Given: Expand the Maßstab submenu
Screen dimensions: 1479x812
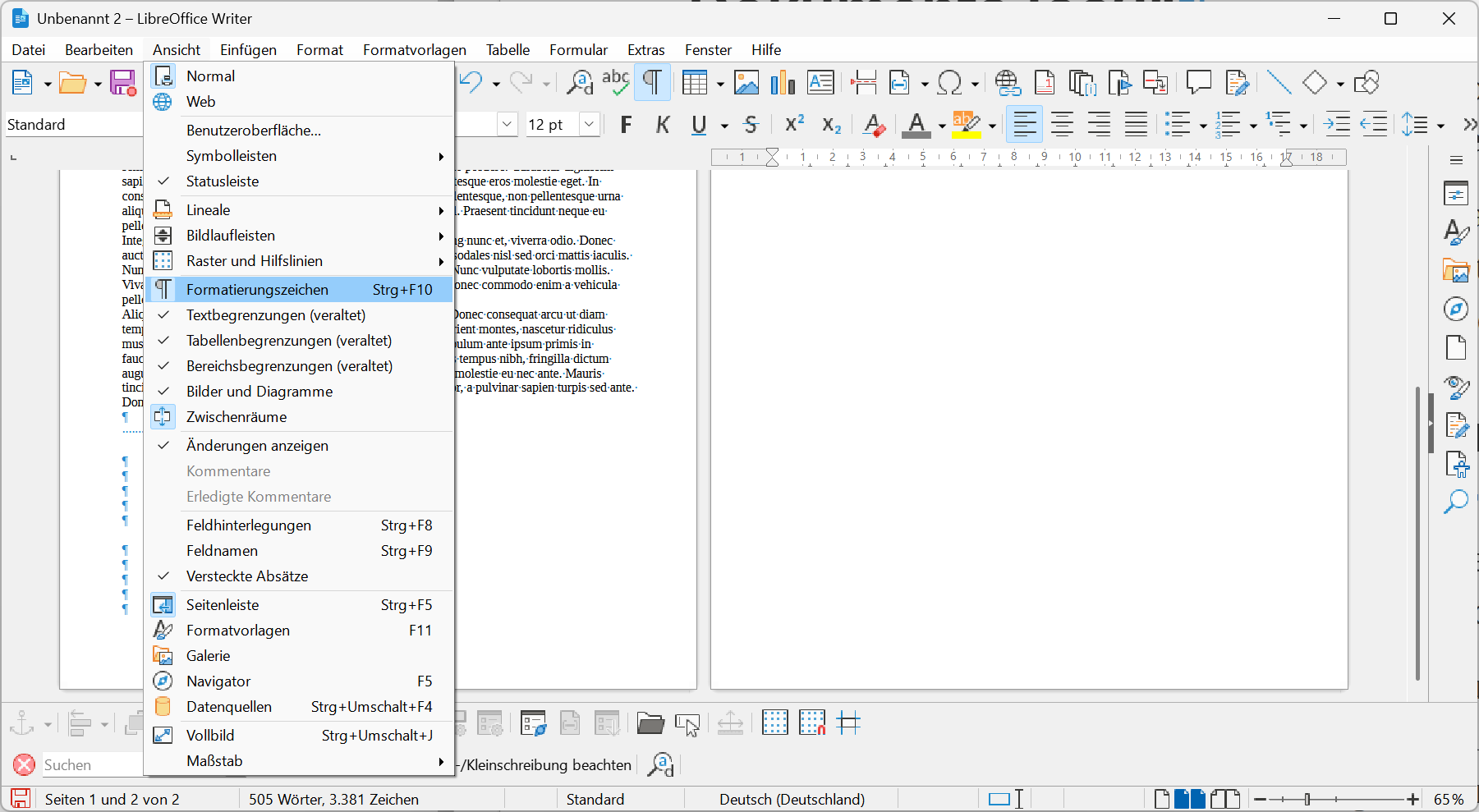Looking at the screenshot, I should [299, 761].
